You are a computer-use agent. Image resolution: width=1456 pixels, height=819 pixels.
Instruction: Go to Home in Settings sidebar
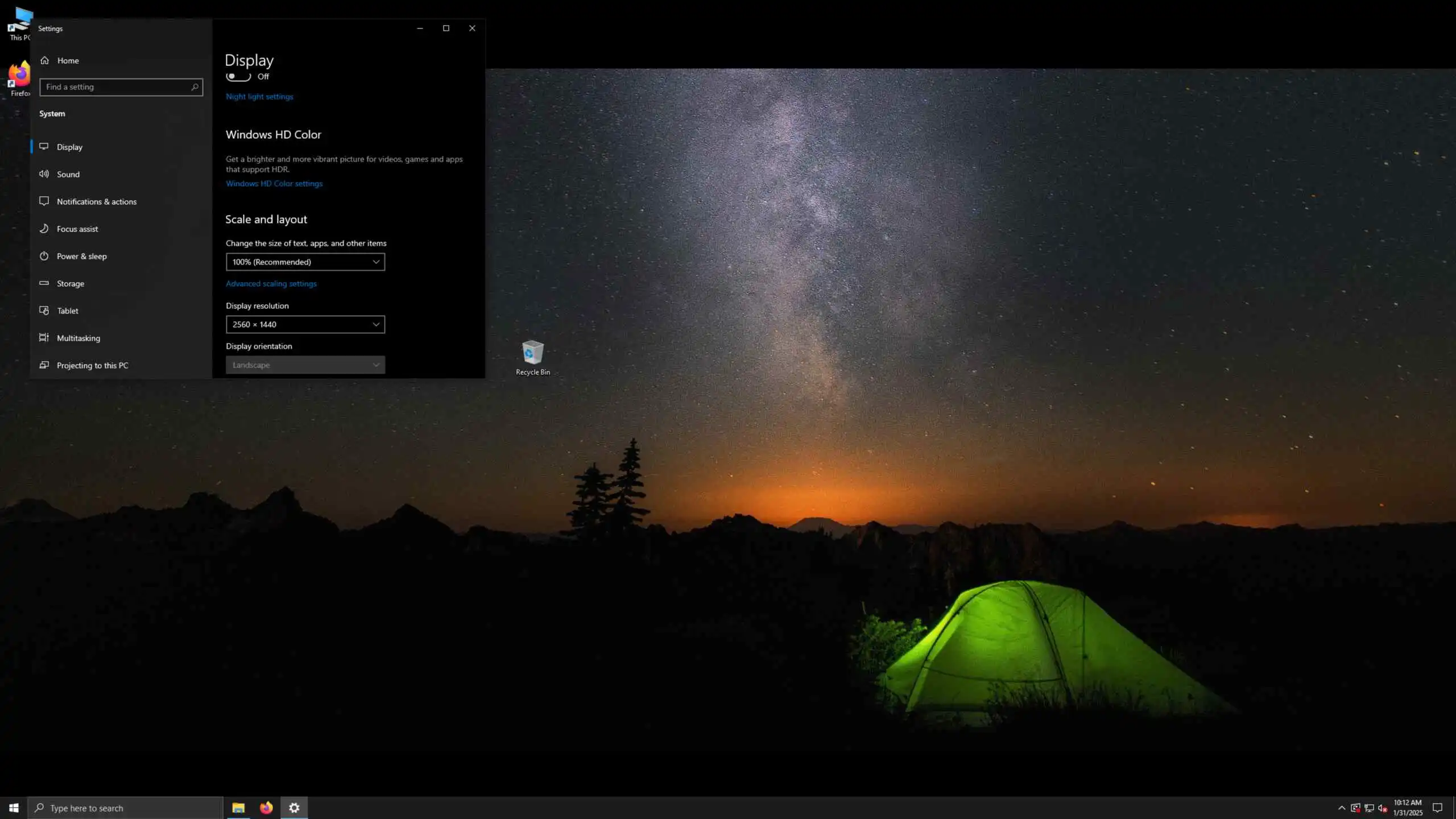(68, 60)
